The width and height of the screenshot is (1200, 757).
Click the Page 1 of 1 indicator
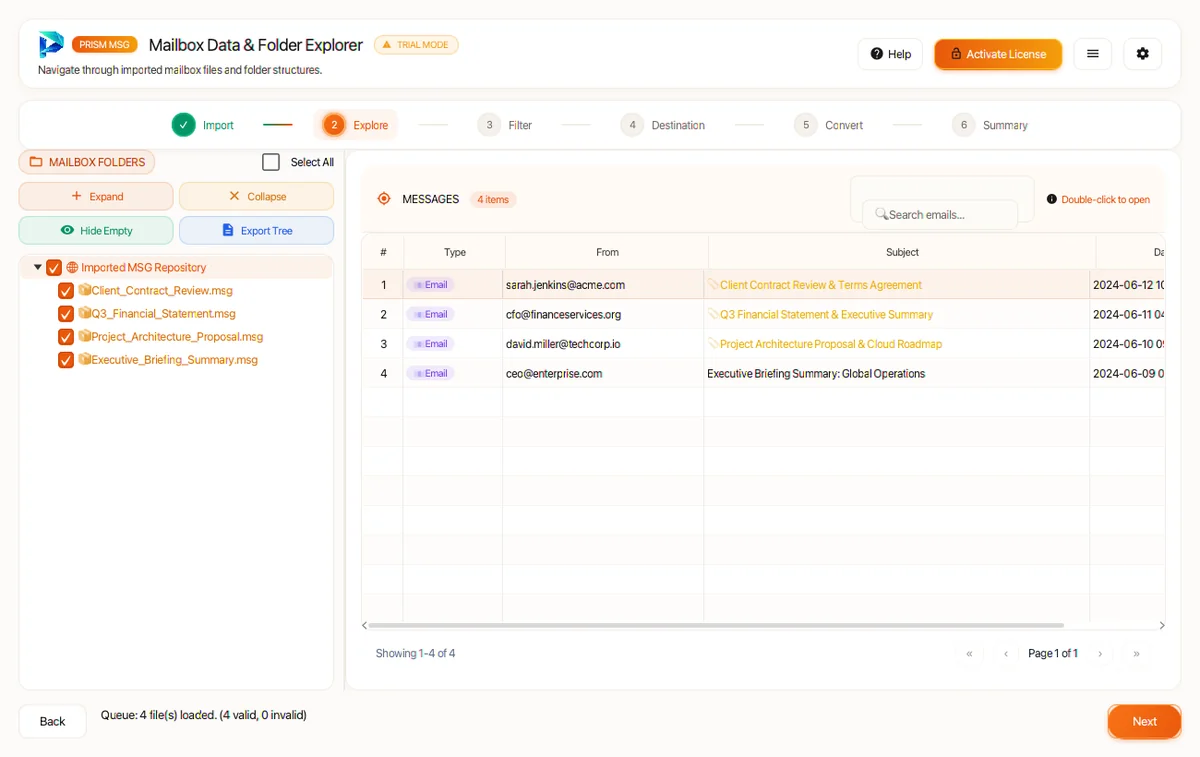tap(1053, 654)
